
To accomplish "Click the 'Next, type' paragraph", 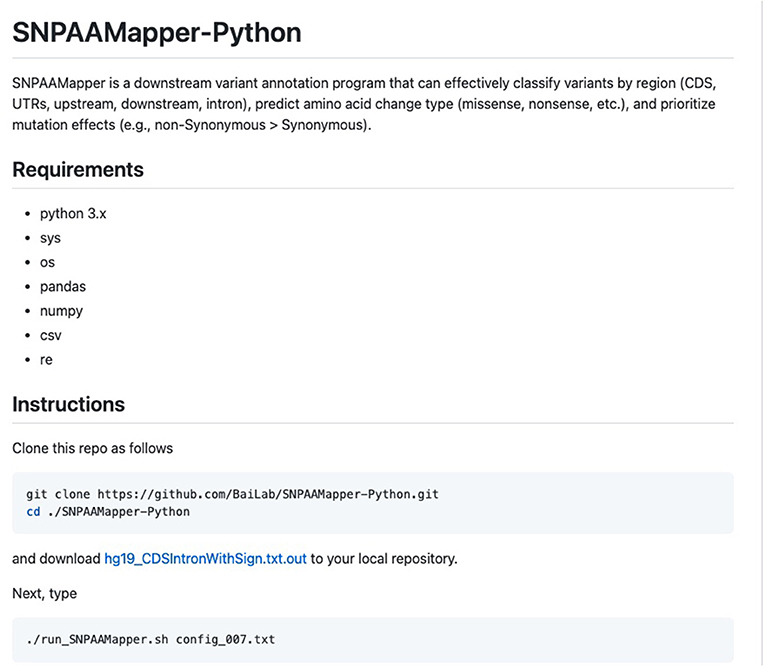I will point(44,594).
